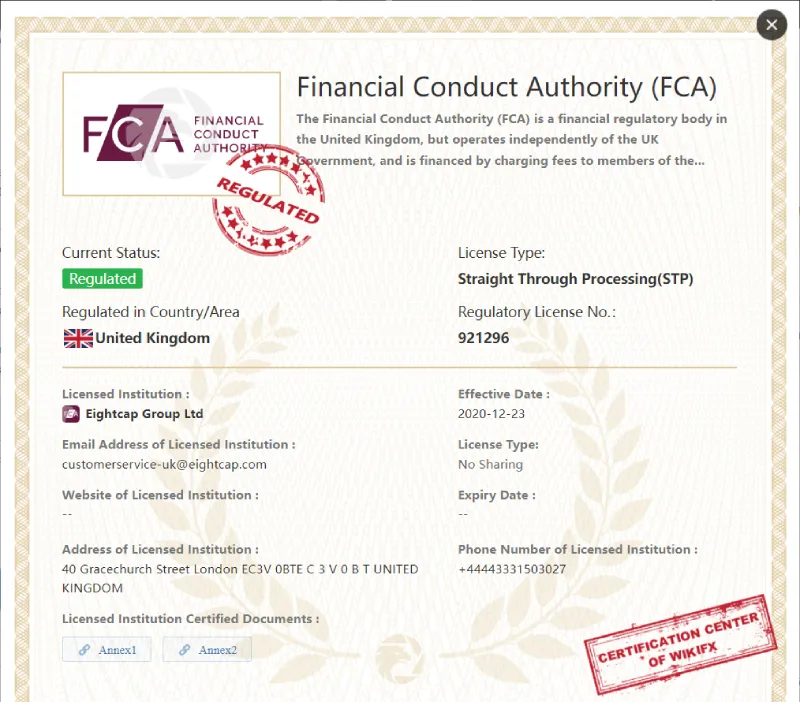Expand the truncated FCA description text
This screenshot has width=800, height=702.
pyautogui.click(x=512, y=140)
